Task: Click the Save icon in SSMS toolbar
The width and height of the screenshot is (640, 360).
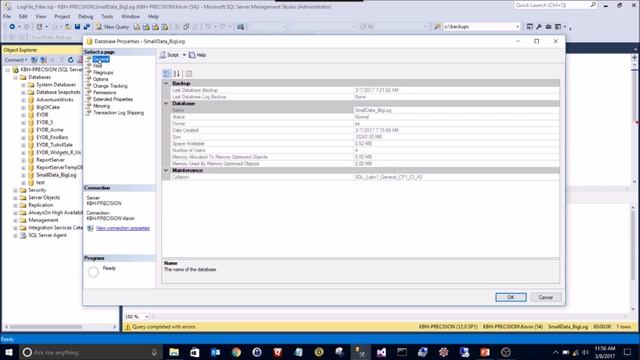Action: [x=77, y=27]
